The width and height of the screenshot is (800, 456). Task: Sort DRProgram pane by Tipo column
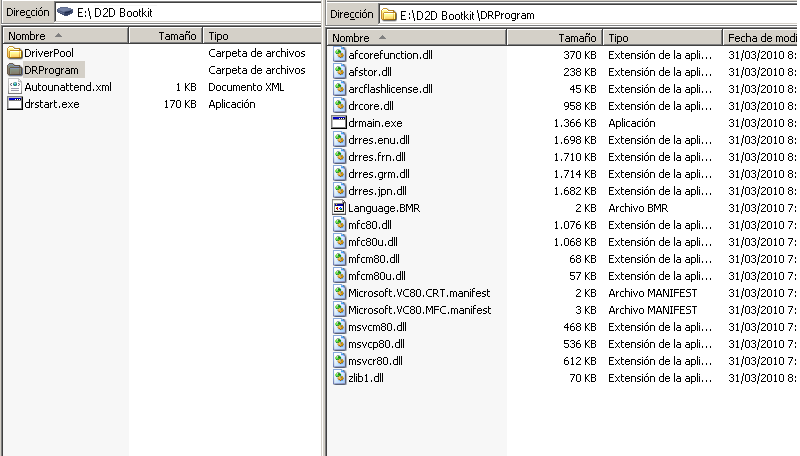[663, 38]
